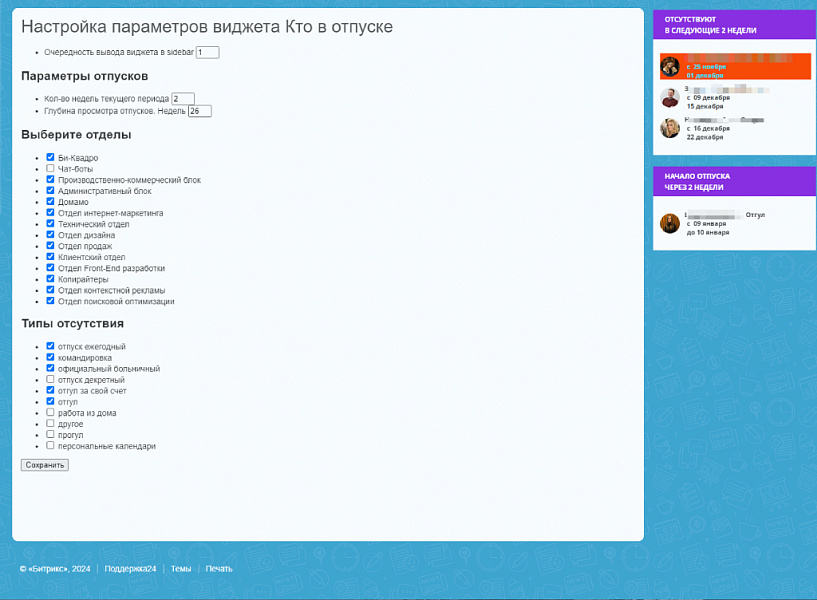Enable the 'Чат-боты' department checkbox
This screenshot has height=600, width=817.
[x=48, y=168]
